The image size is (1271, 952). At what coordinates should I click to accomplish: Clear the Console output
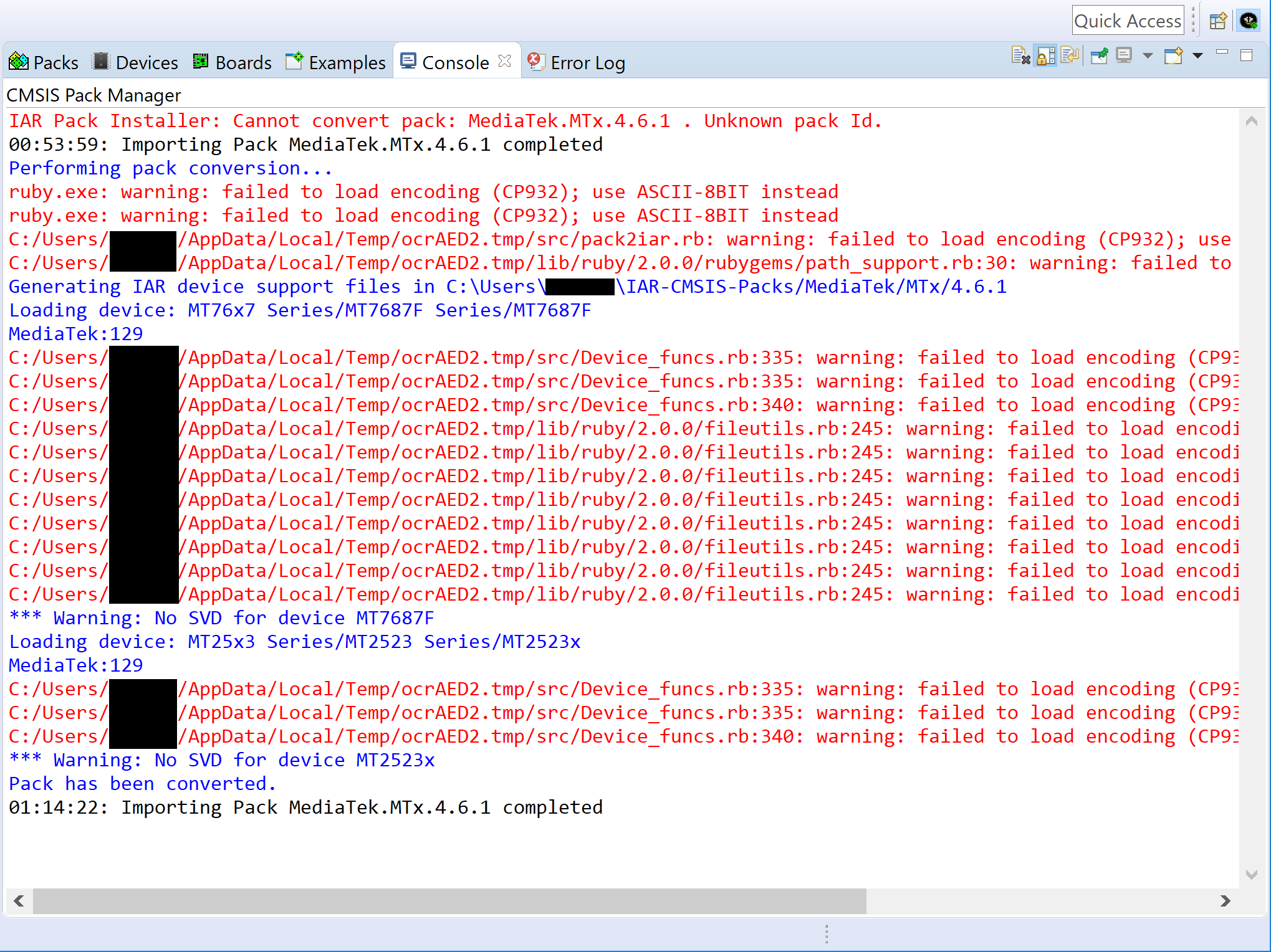(1020, 55)
